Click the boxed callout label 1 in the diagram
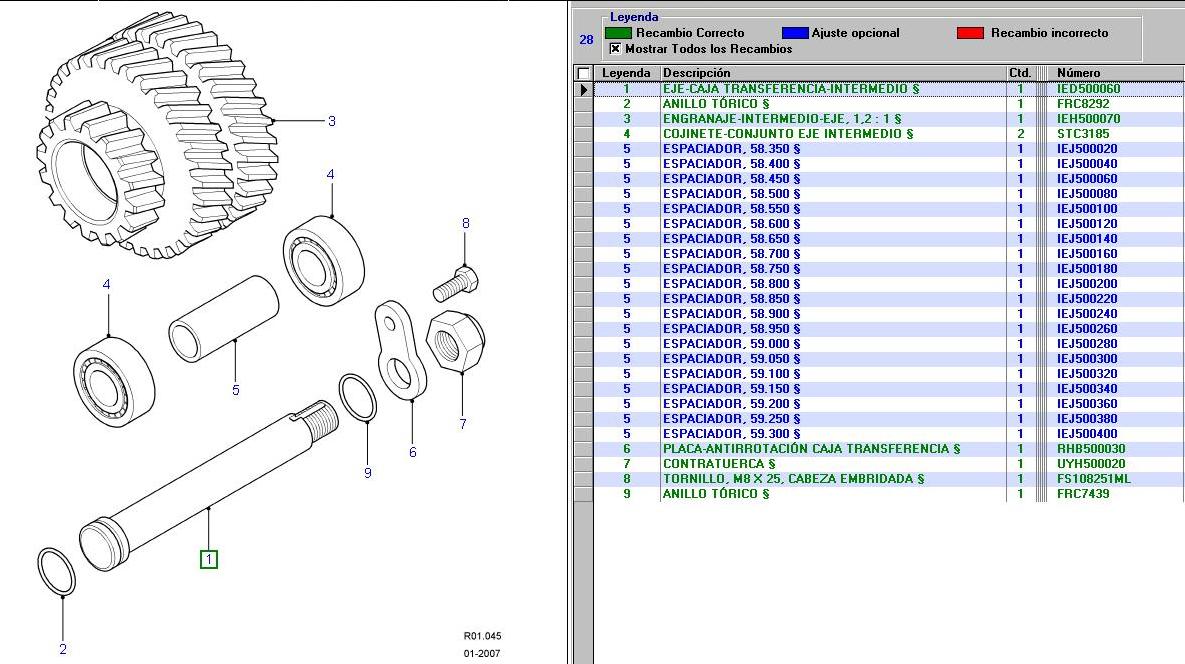The image size is (1185, 664). (x=207, y=559)
